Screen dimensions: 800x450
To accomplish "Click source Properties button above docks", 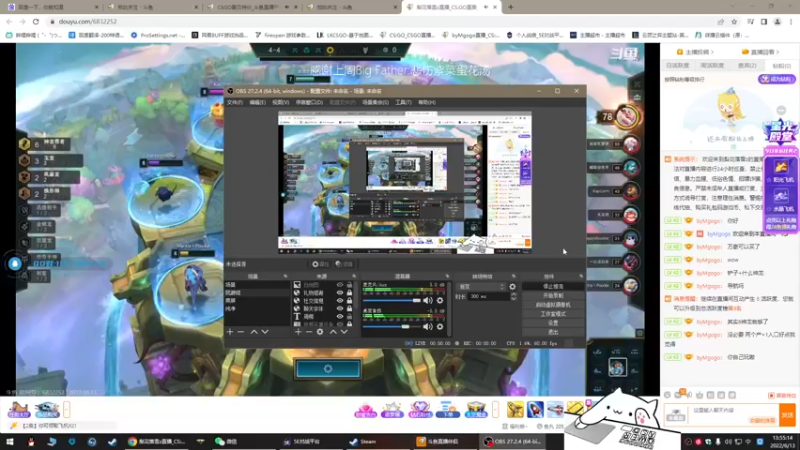I will click(321, 264).
